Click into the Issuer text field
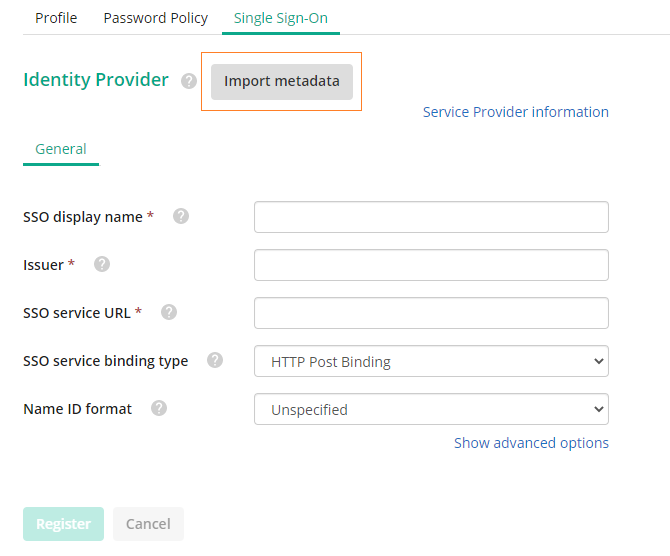This screenshot has width=670, height=556. [x=431, y=265]
